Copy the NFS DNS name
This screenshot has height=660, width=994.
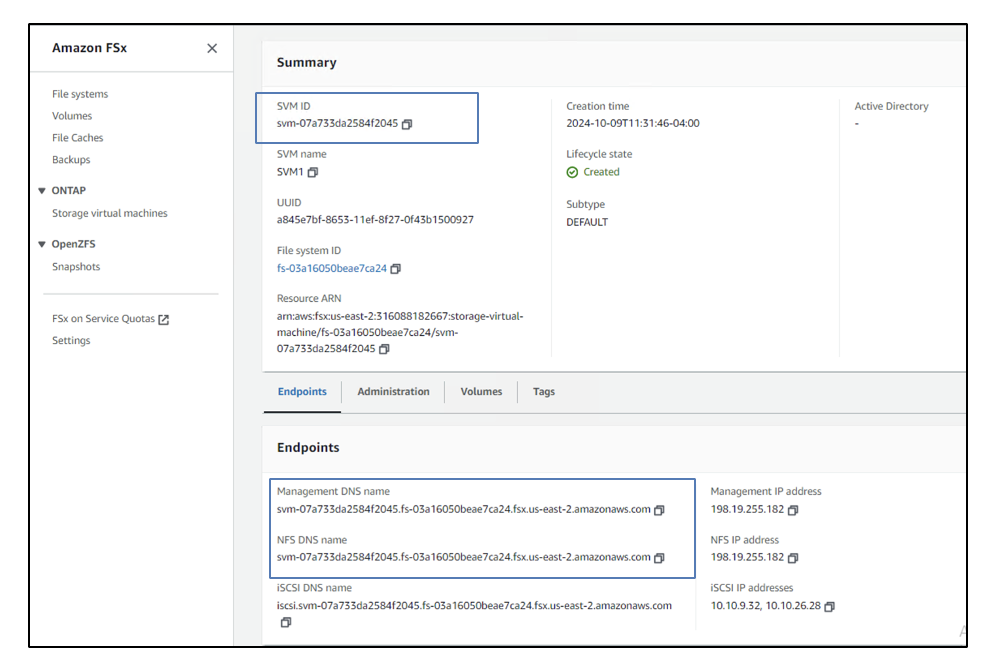click(659, 558)
